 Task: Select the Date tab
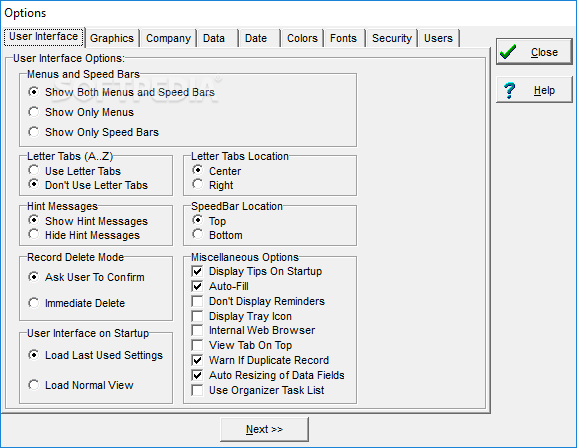coord(260,38)
